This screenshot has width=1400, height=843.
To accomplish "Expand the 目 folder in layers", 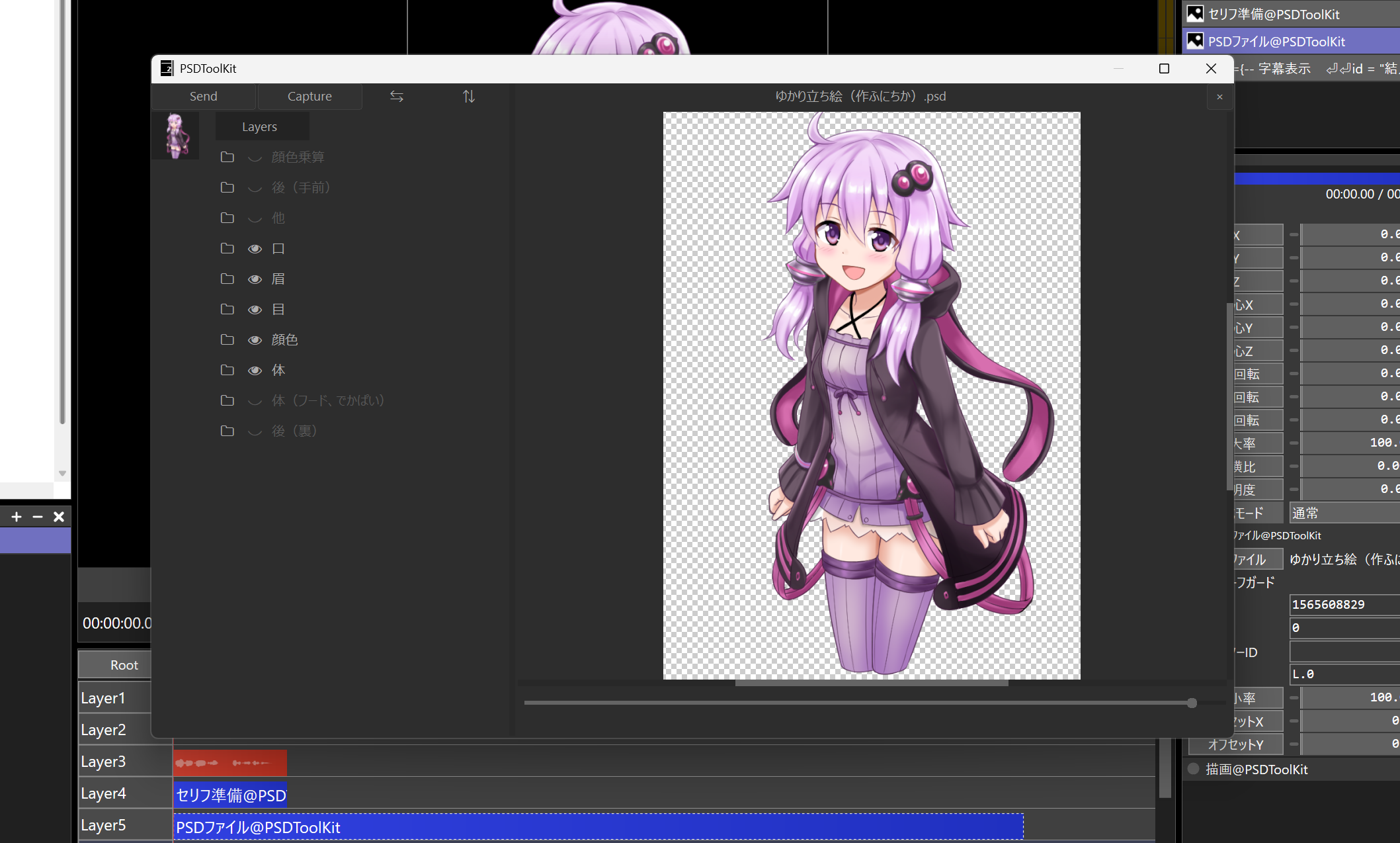I will (227, 309).
